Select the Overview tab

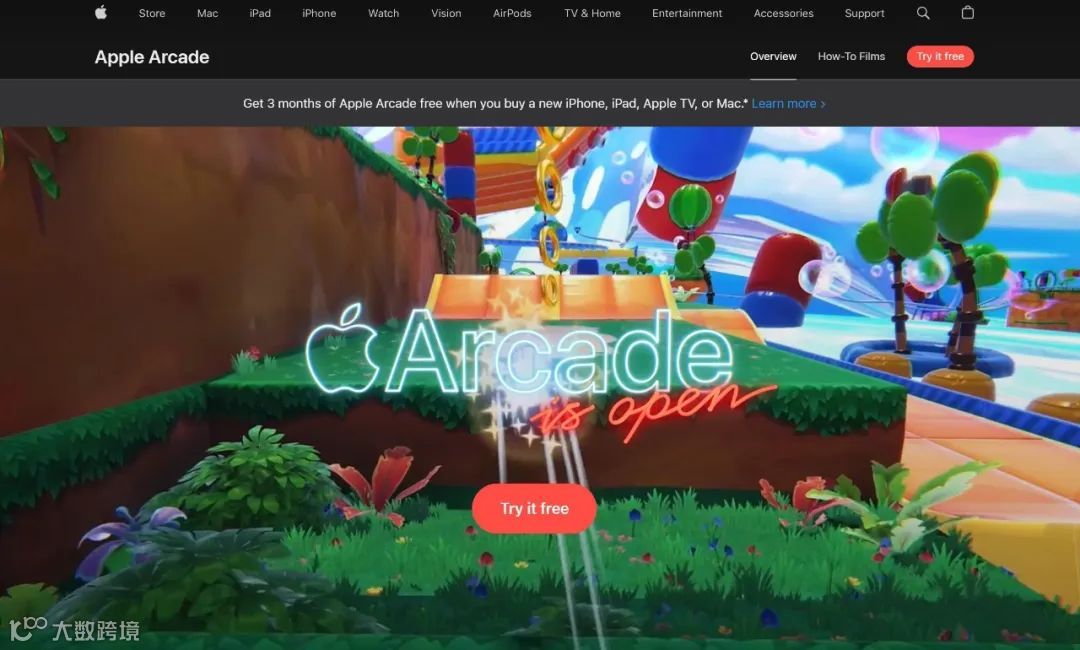[773, 56]
